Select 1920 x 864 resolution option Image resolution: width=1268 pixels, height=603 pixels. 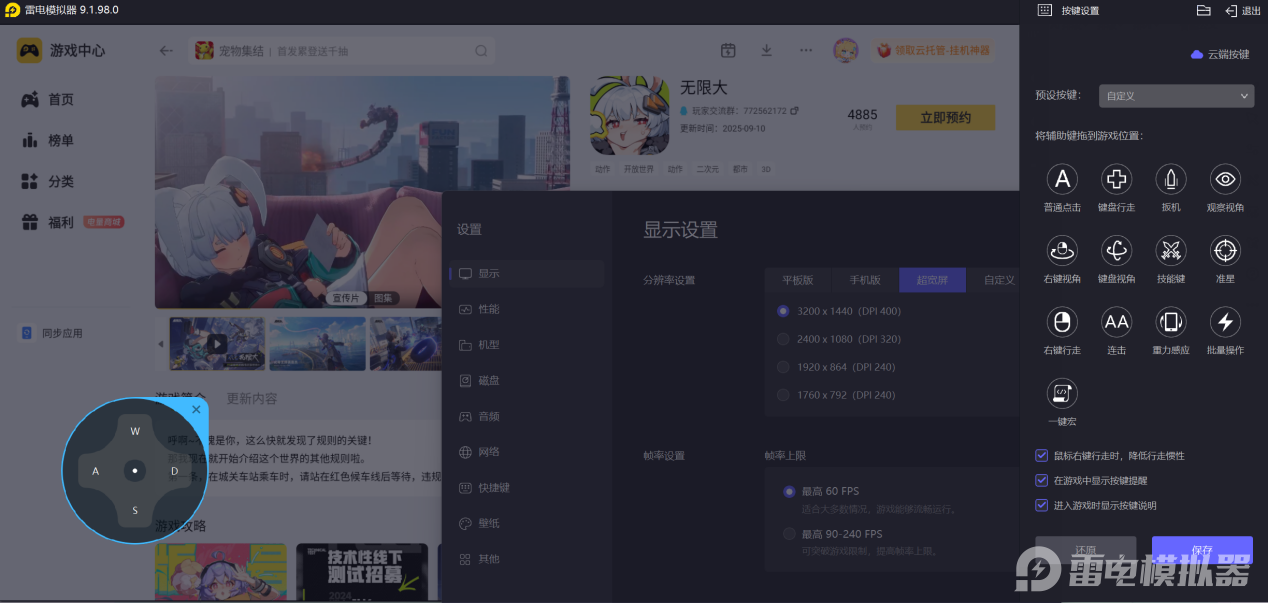784,367
